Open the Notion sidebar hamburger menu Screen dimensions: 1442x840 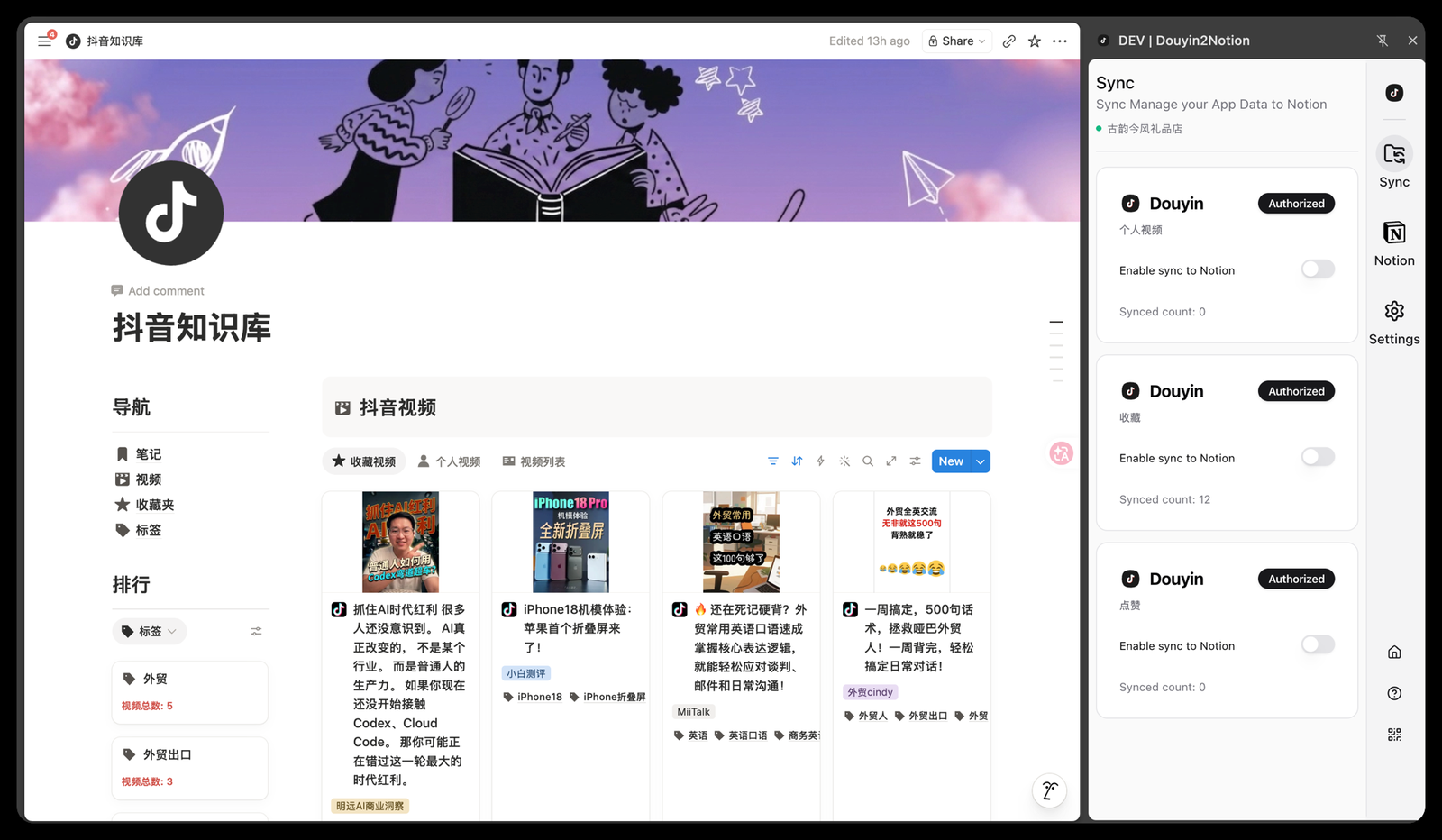[x=44, y=41]
